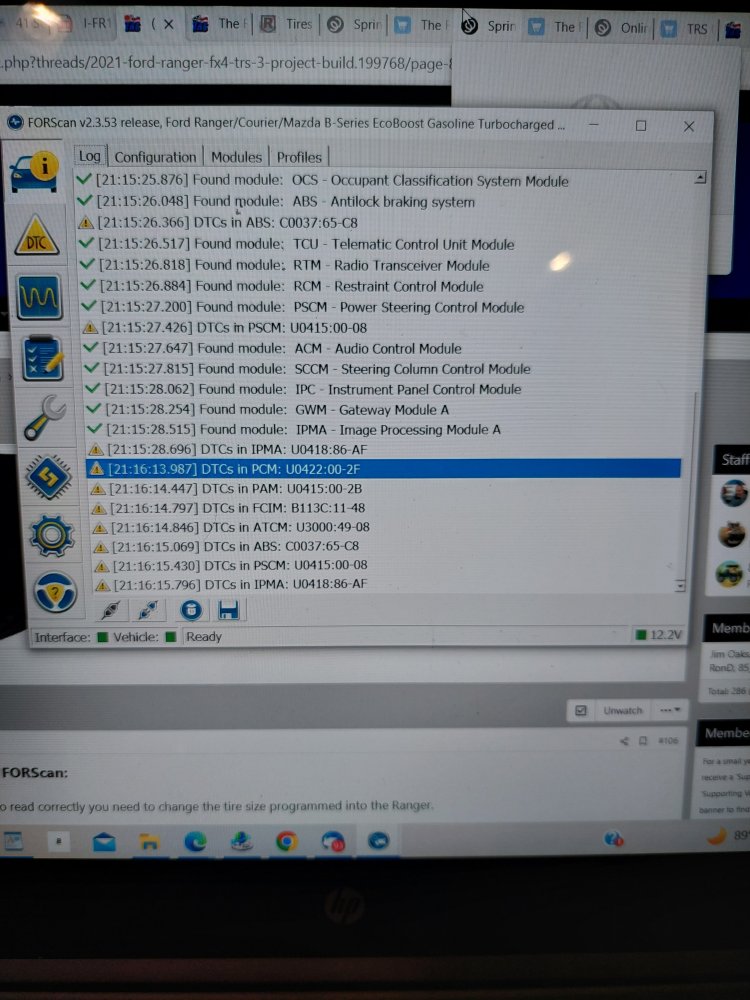Open the Mail app on the taskbar
Screen dimensions: 750x1000
point(104,842)
